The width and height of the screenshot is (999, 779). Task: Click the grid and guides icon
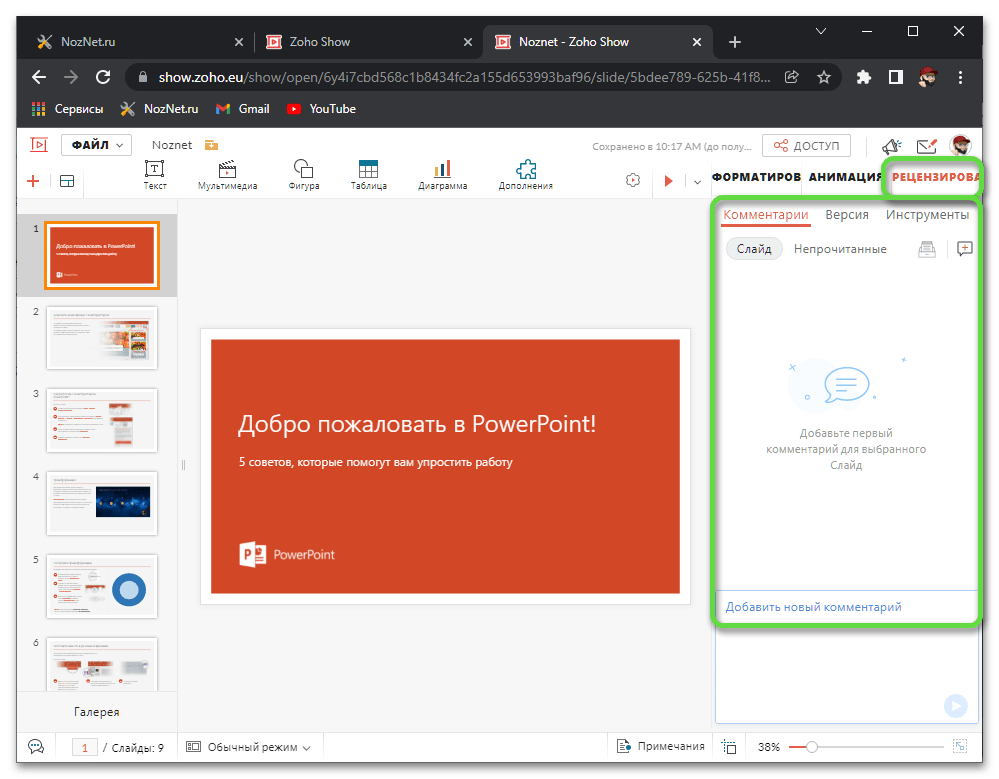(x=729, y=747)
